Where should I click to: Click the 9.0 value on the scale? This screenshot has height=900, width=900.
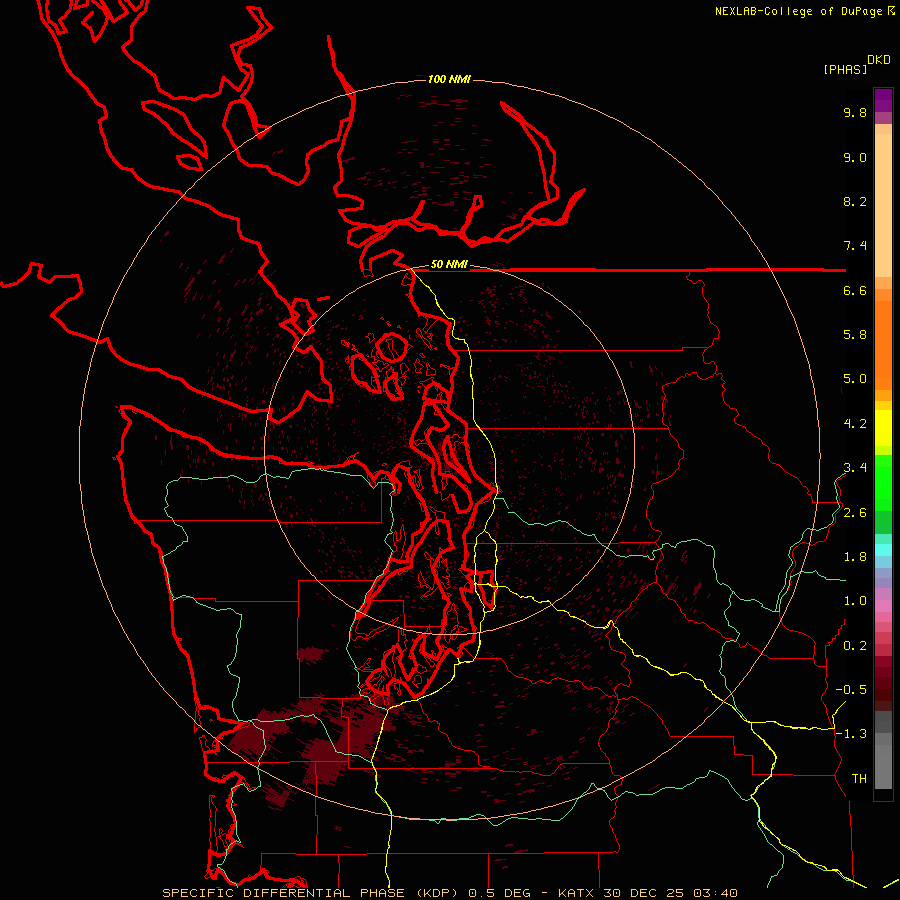pos(855,158)
